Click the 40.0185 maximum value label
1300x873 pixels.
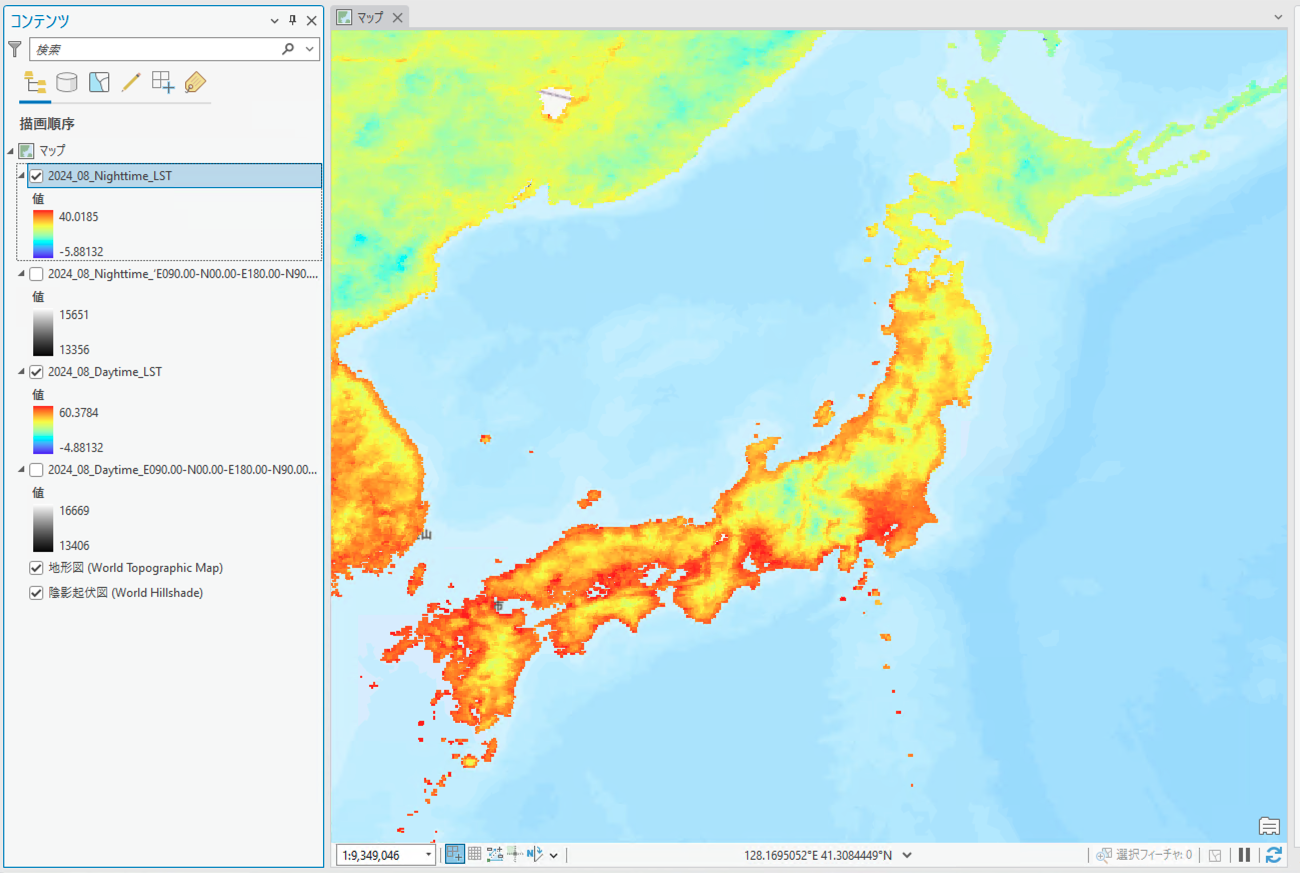(79, 216)
